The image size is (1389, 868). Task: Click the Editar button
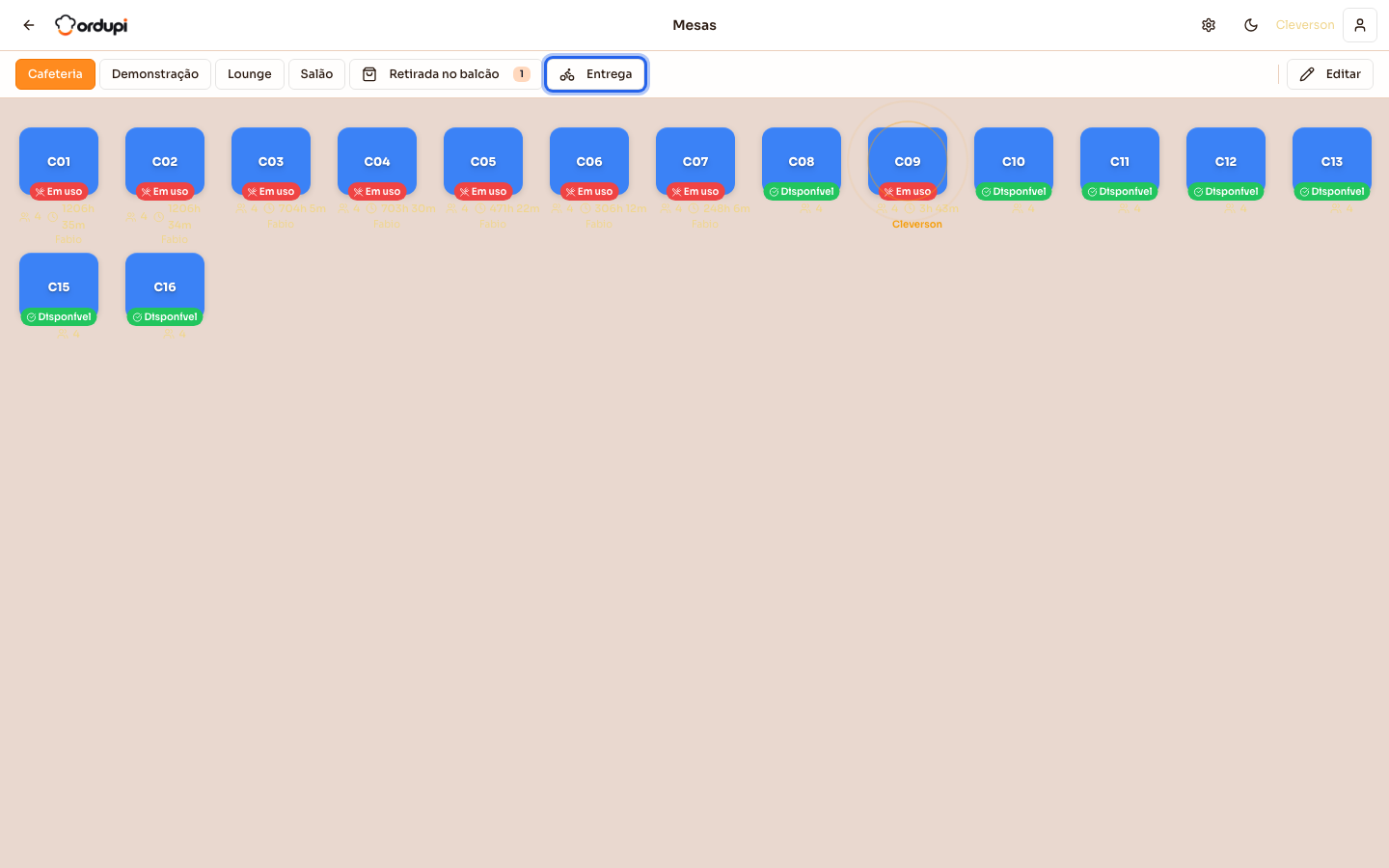tap(1330, 74)
